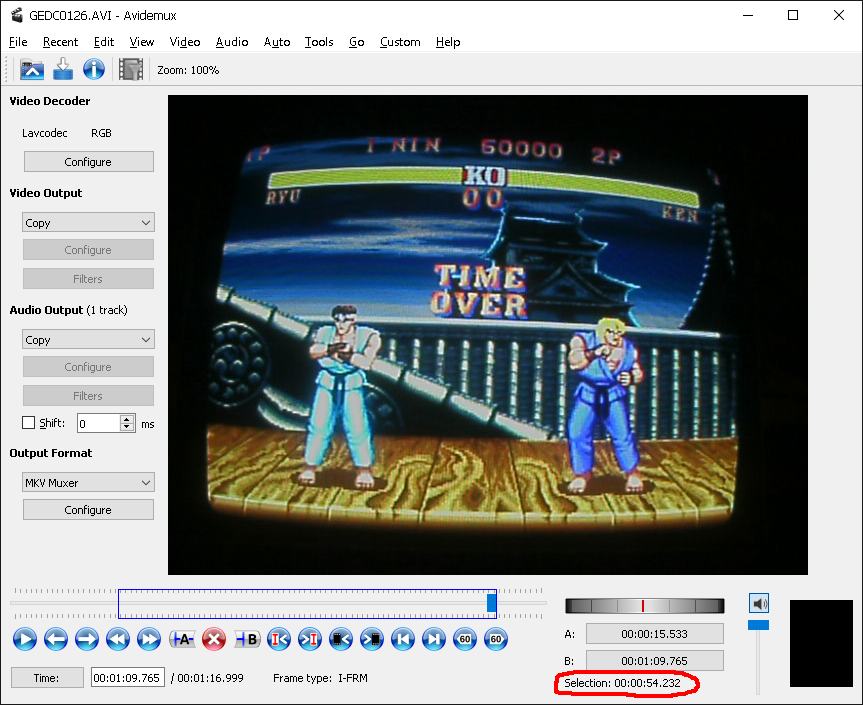The width and height of the screenshot is (863, 705).
Task: Focus the current time input field
Action: point(127,677)
